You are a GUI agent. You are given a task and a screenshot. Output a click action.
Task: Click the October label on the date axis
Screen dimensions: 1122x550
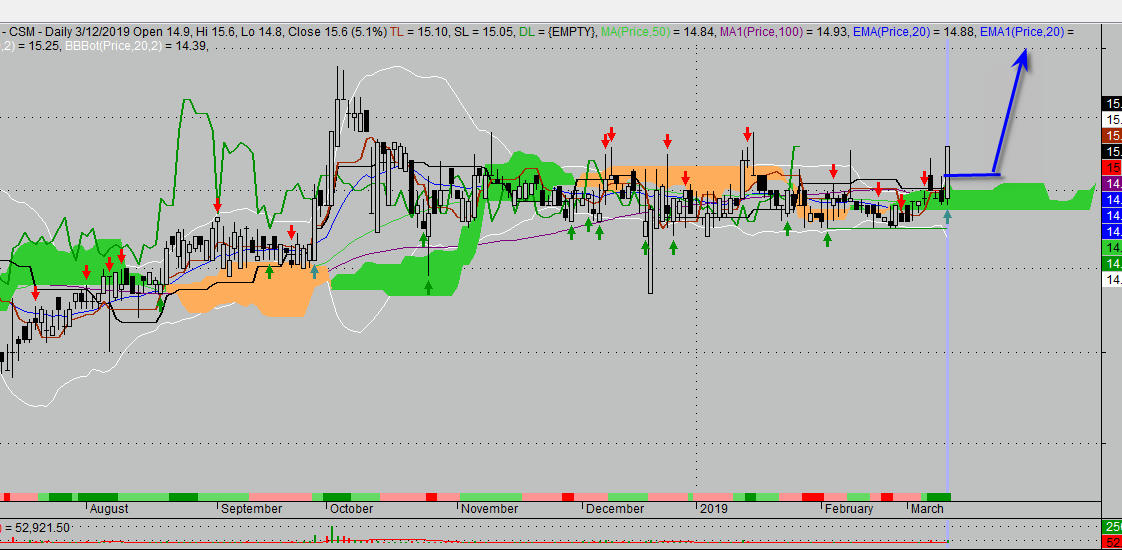[x=351, y=508]
